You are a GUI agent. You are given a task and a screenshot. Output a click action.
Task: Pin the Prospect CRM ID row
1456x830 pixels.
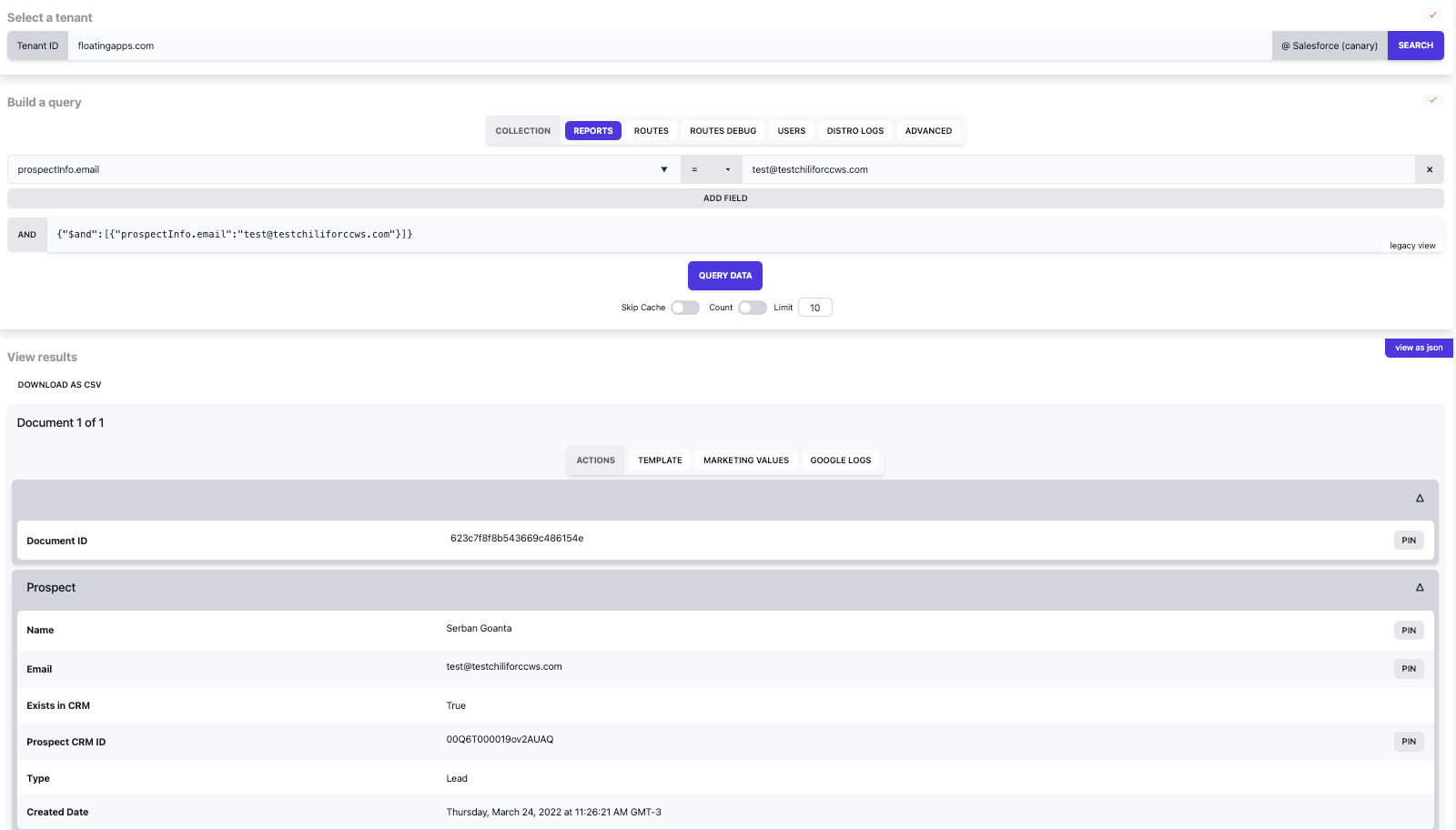pos(1409,742)
